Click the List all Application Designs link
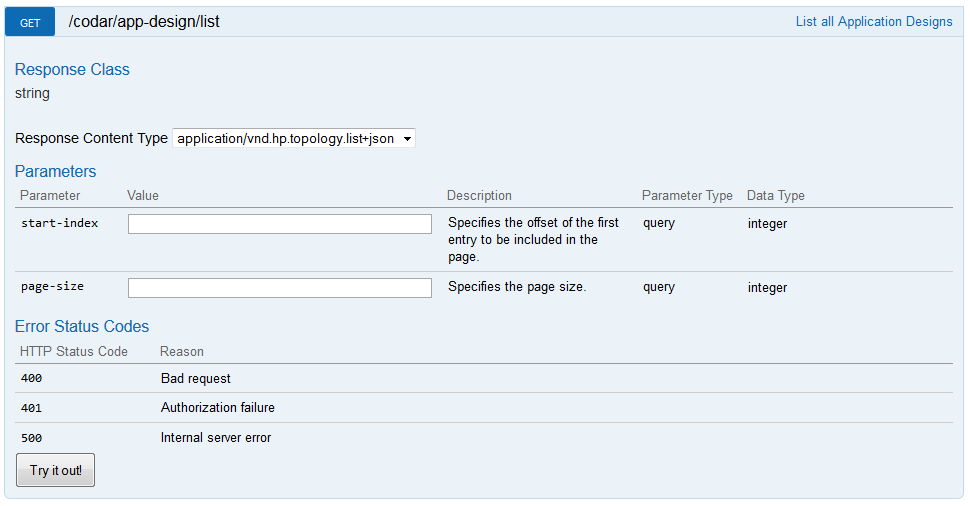The width and height of the screenshot is (970, 506). pyautogui.click(x=873, y=22)
